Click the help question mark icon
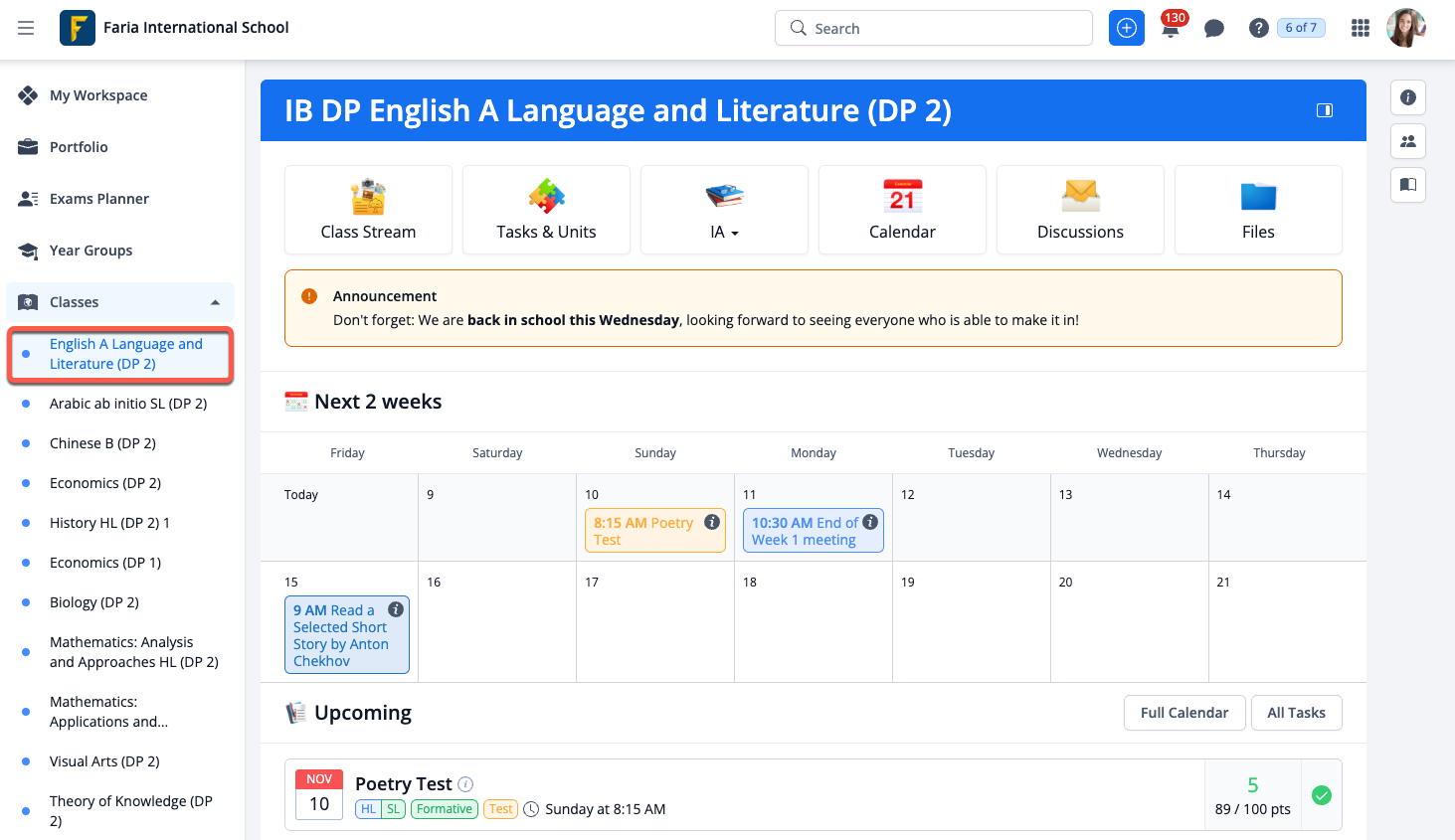The height and width of the screenshot is (840, 1455). click(1258, 28)
